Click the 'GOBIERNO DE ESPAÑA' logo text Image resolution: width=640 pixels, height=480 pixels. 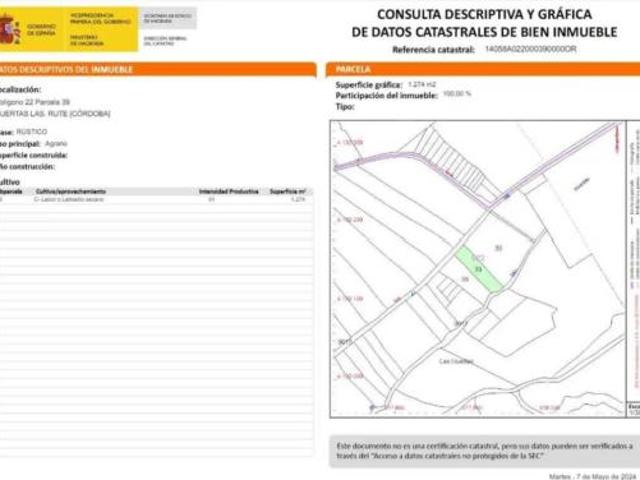click(41, 30)
